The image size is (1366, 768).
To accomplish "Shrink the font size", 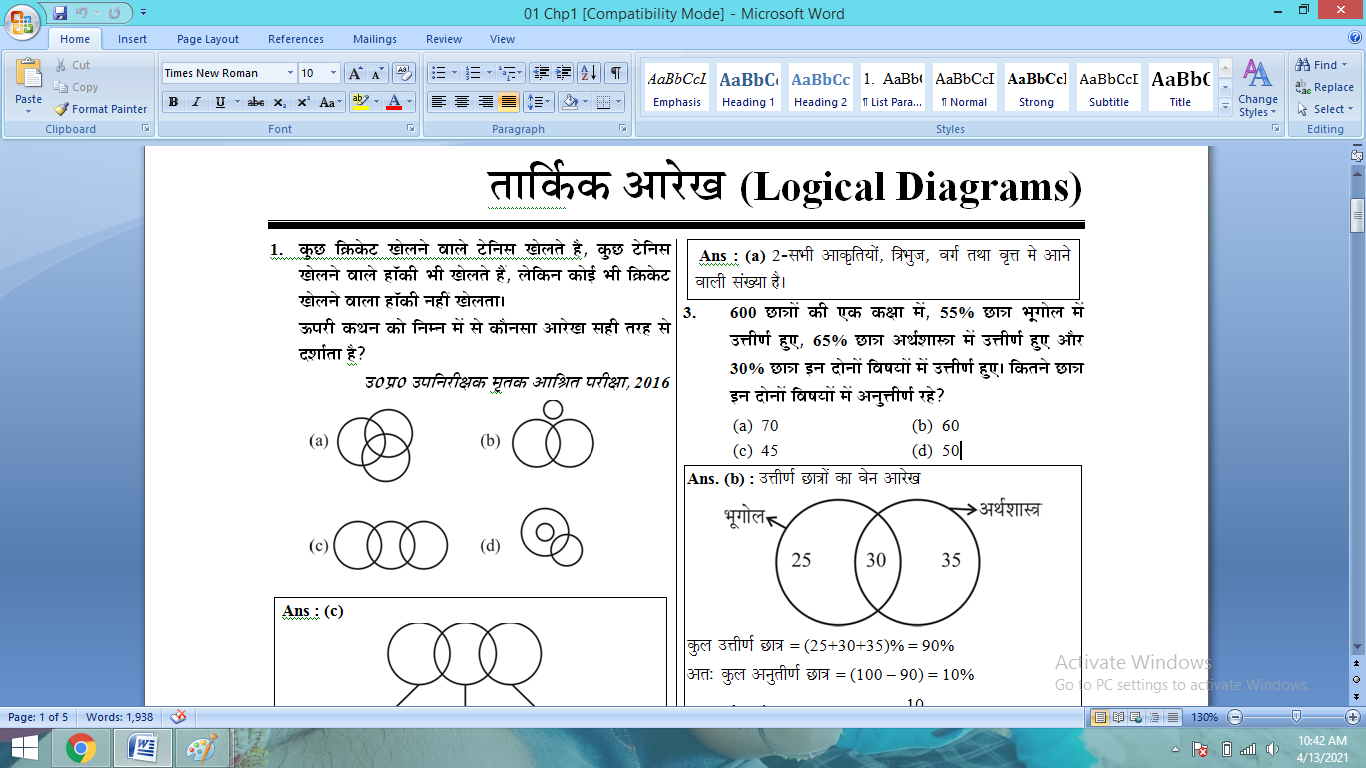I will coord(378,73).
